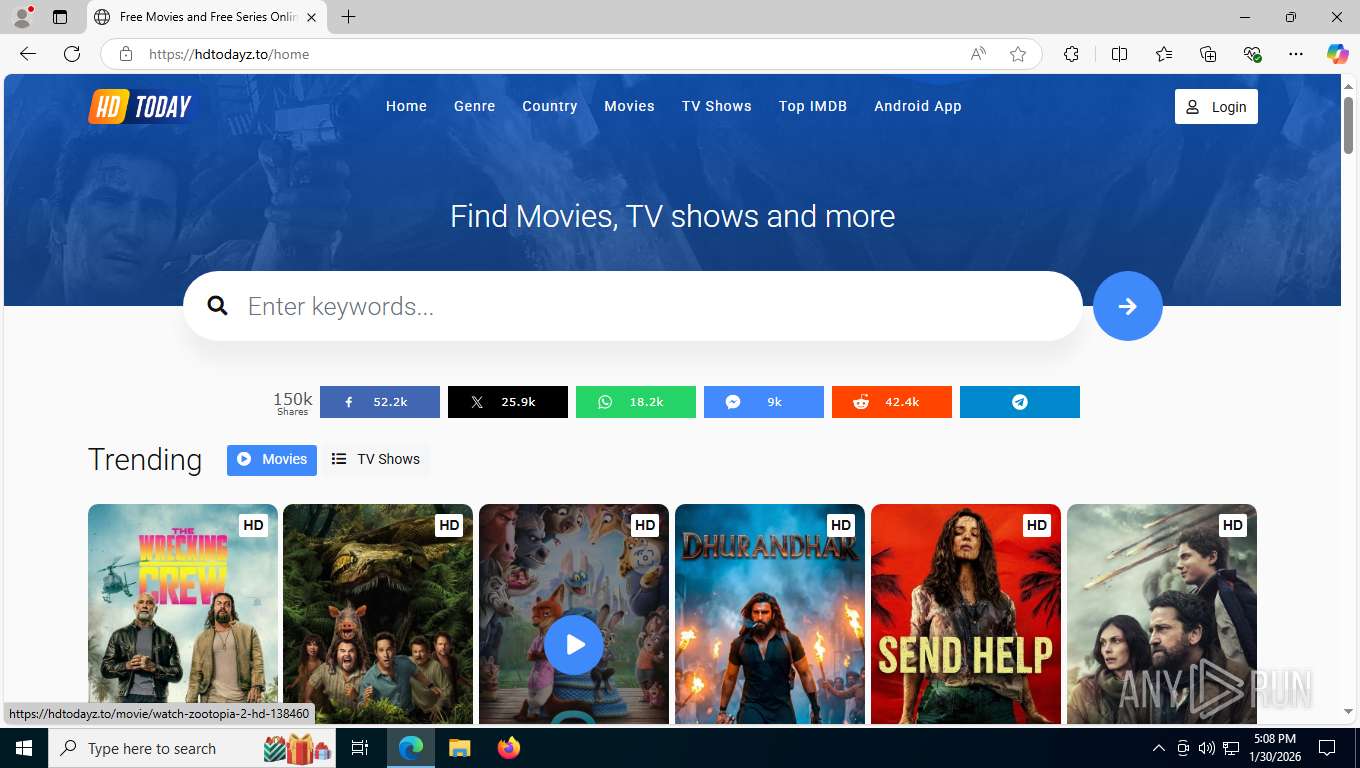The width and height of the screenshot is (1360, 768).
Task: Click Type here to search box
Action: pyautogui.click(x=194, y=748)
